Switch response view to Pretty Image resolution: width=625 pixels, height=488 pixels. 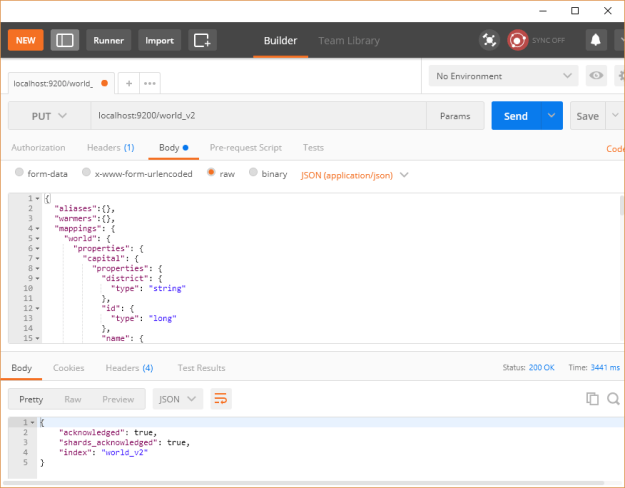(x=31, y=399)
